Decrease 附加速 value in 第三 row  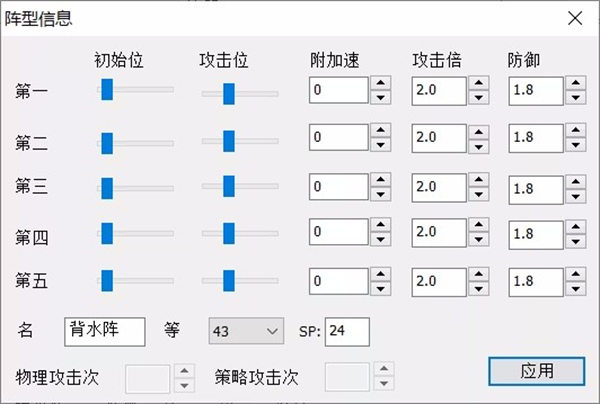[x=380, y=194]
